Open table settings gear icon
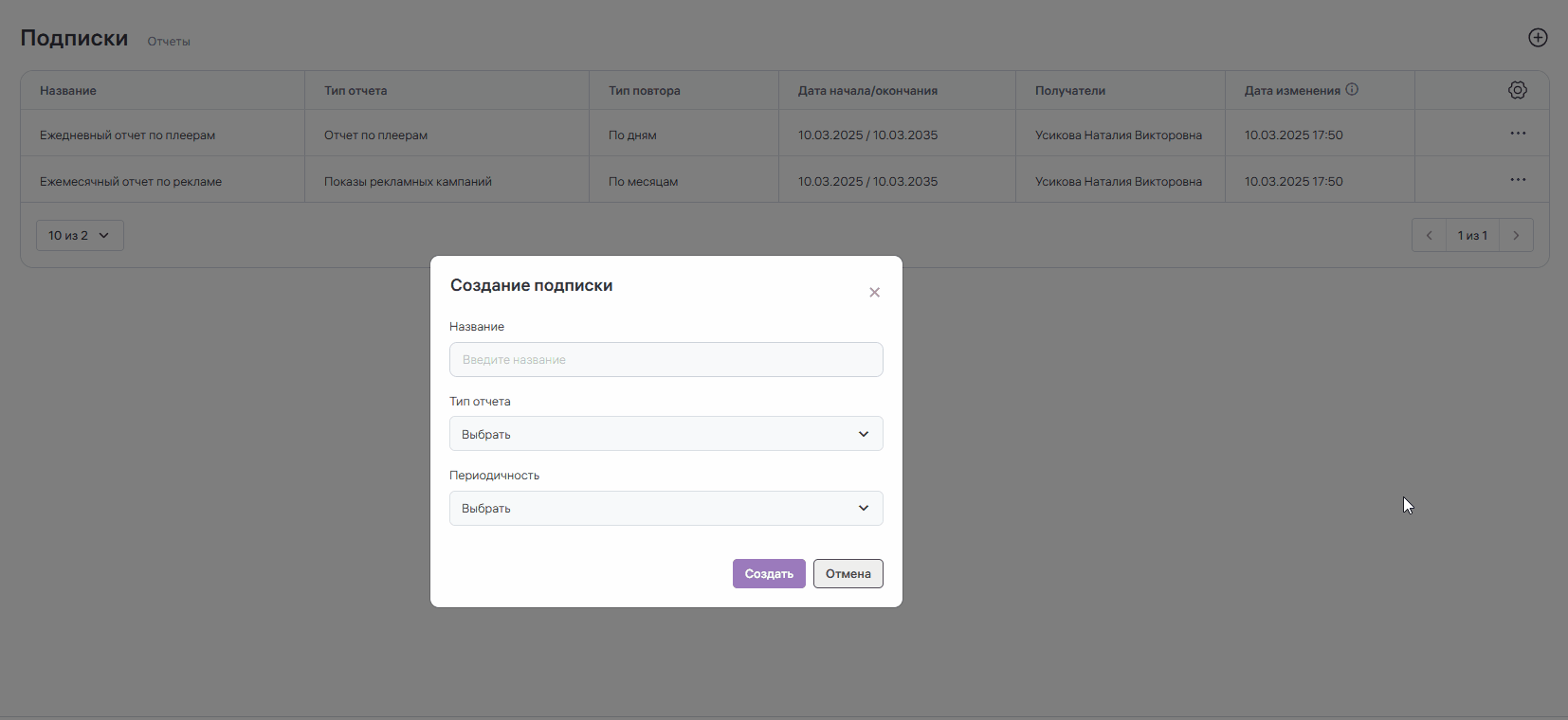 coord(1518,90)
